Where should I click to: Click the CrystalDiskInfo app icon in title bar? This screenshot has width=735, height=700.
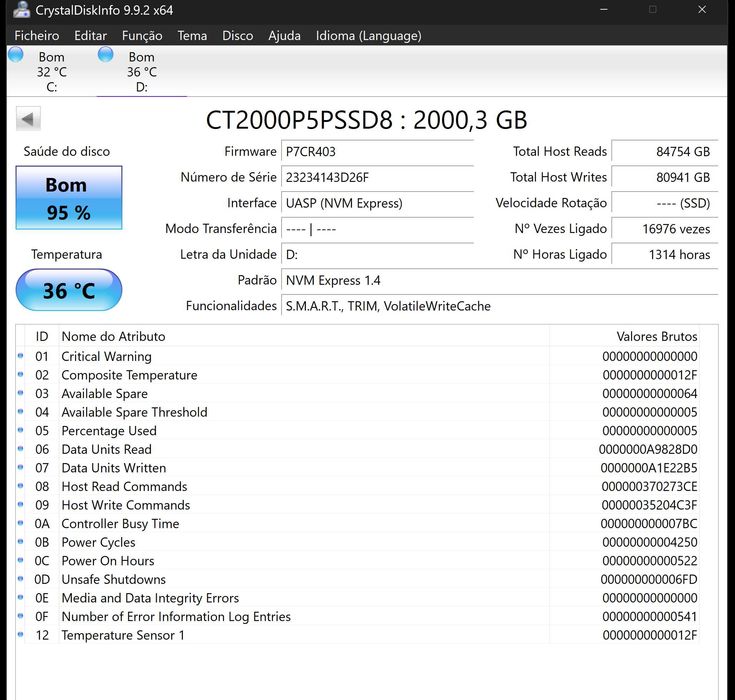(21, 10)
